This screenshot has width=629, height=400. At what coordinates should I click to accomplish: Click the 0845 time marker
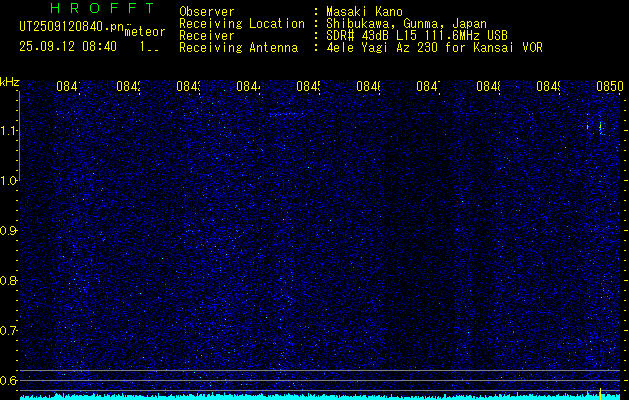coord(308,87)
